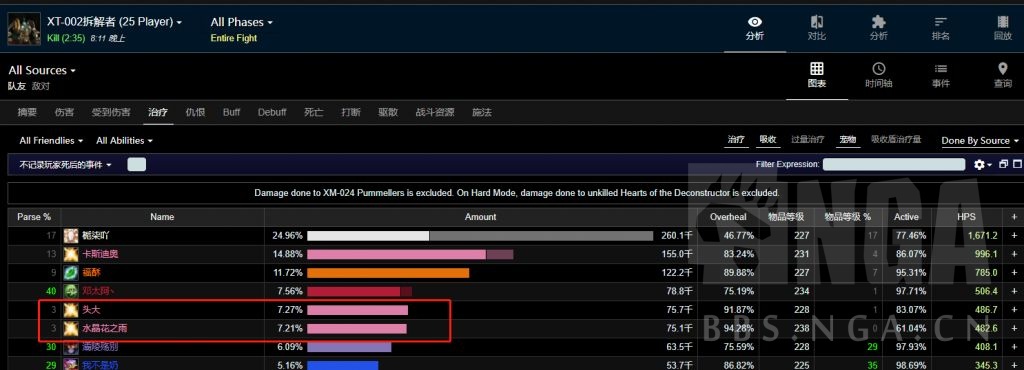Open the puzzle-piece 分析 view

point(878,28)
